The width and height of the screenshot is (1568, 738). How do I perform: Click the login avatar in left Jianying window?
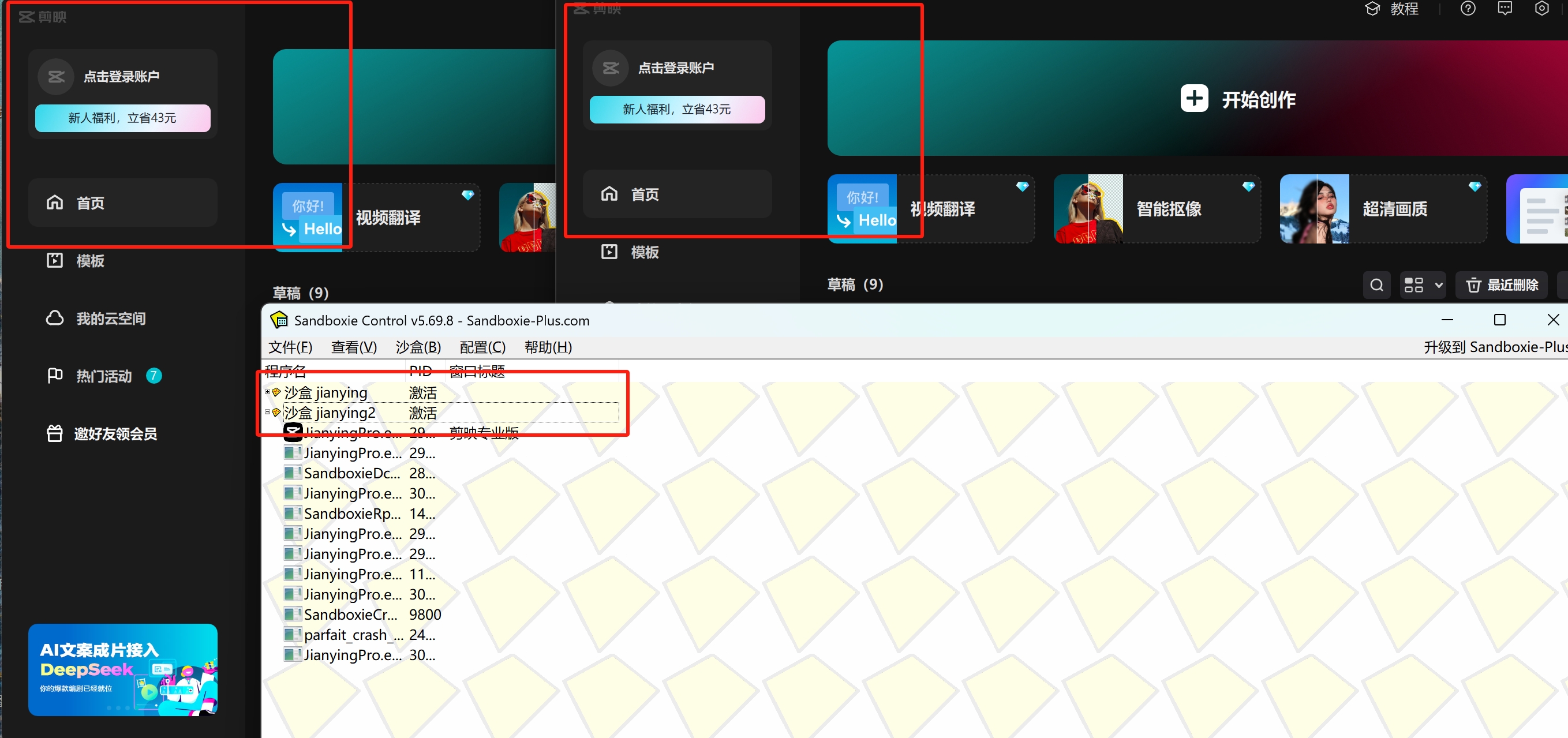pos(56,77)
